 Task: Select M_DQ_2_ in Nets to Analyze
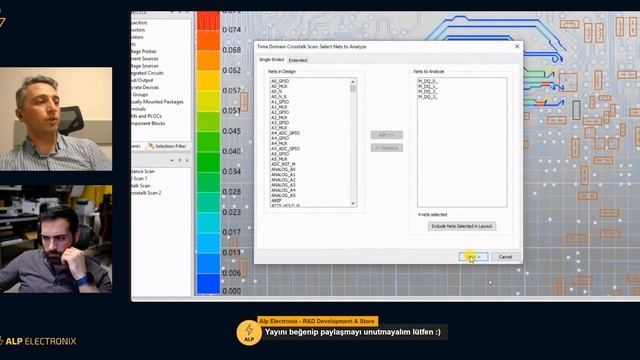[428, 92]
